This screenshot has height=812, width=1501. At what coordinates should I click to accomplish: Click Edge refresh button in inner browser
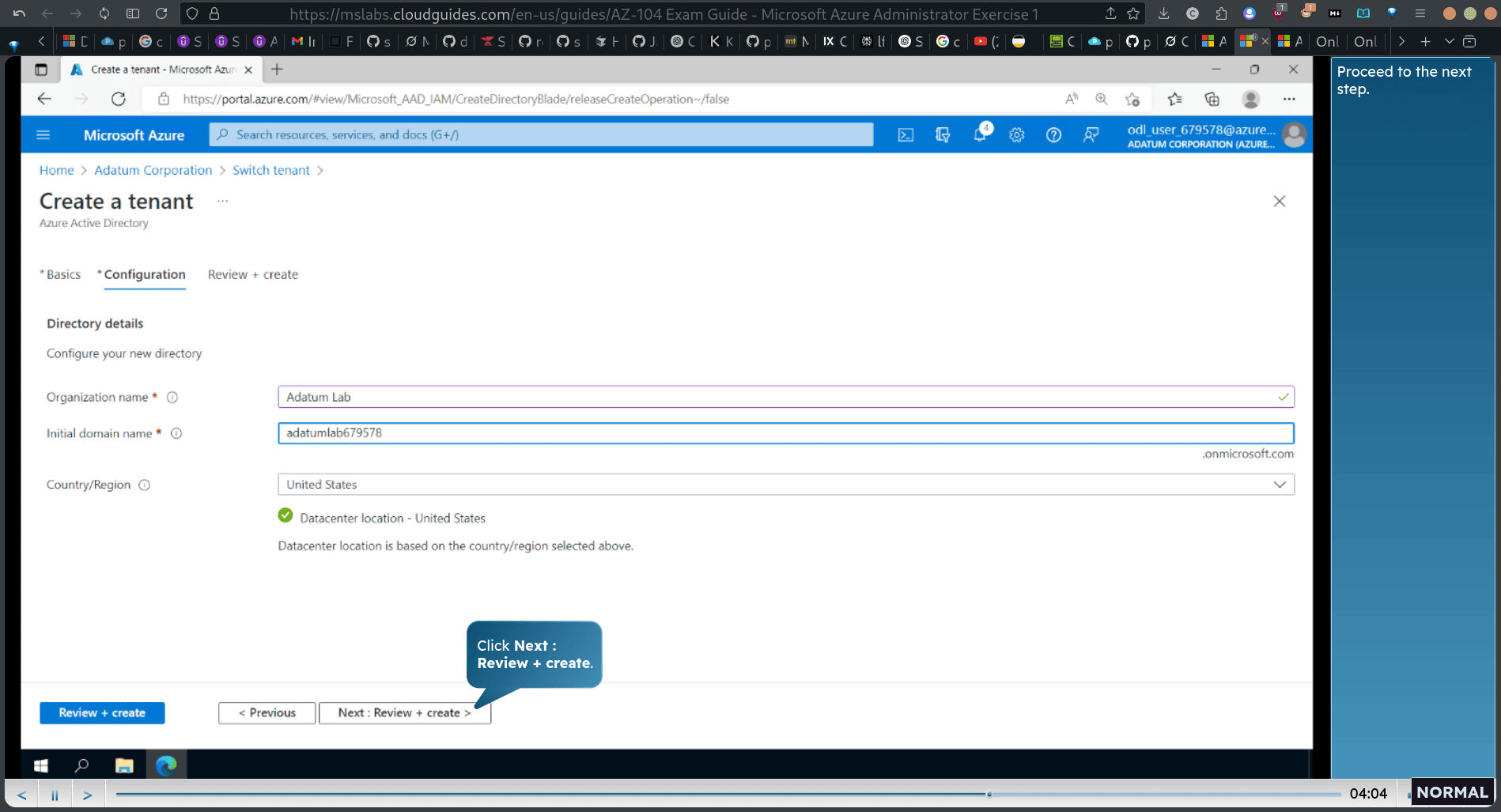(119, 99)
